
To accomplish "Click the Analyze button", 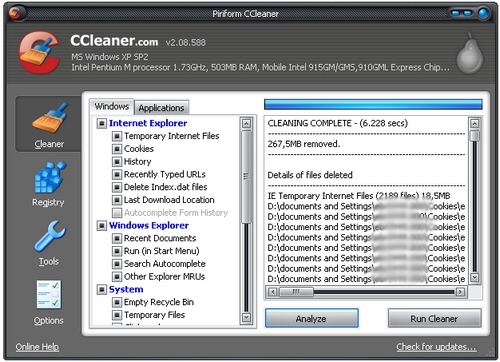I will click(311, 319).
